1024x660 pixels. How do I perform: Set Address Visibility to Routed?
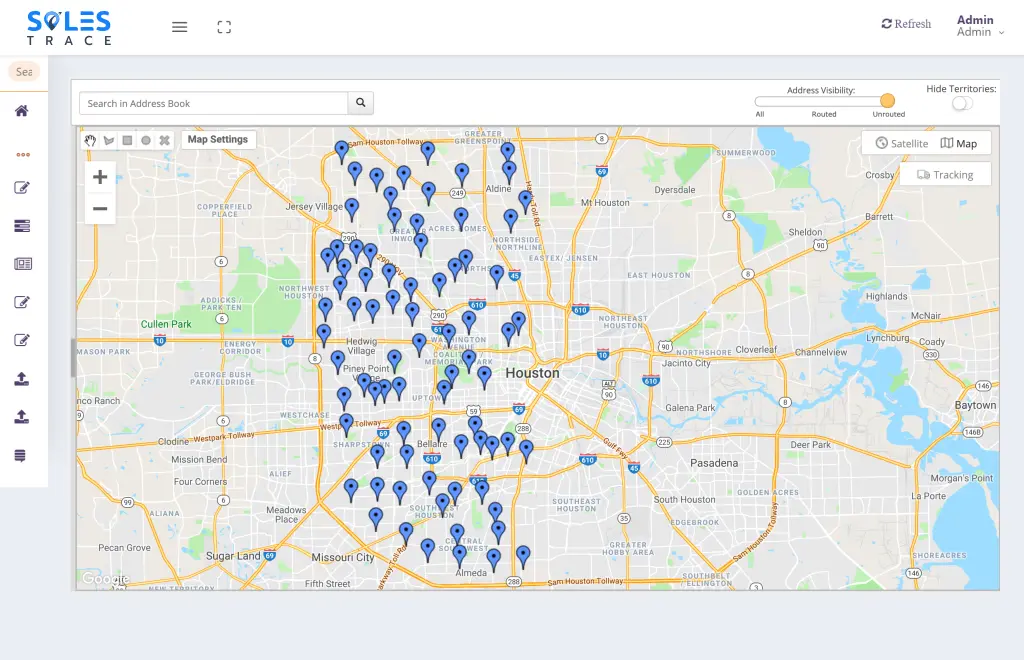point(824,114)
